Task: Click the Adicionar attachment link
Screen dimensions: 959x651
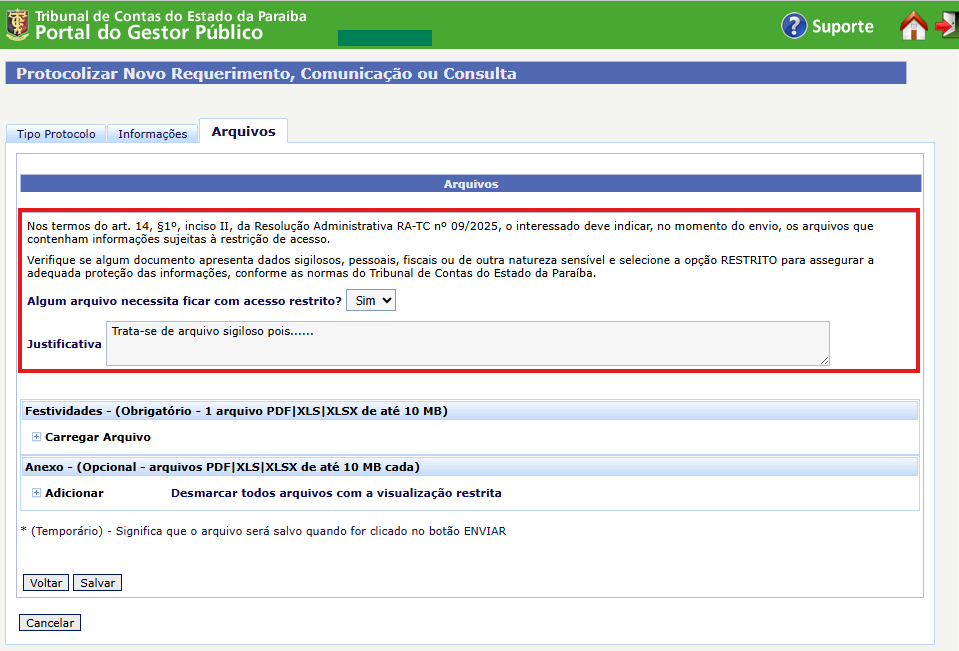Action: (74, 493)
